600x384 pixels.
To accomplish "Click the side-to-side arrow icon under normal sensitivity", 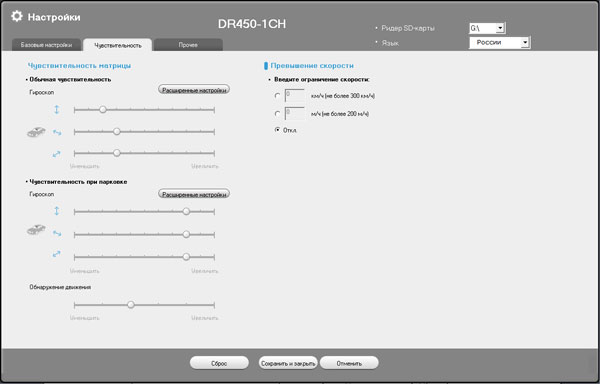I will [57, 132].
